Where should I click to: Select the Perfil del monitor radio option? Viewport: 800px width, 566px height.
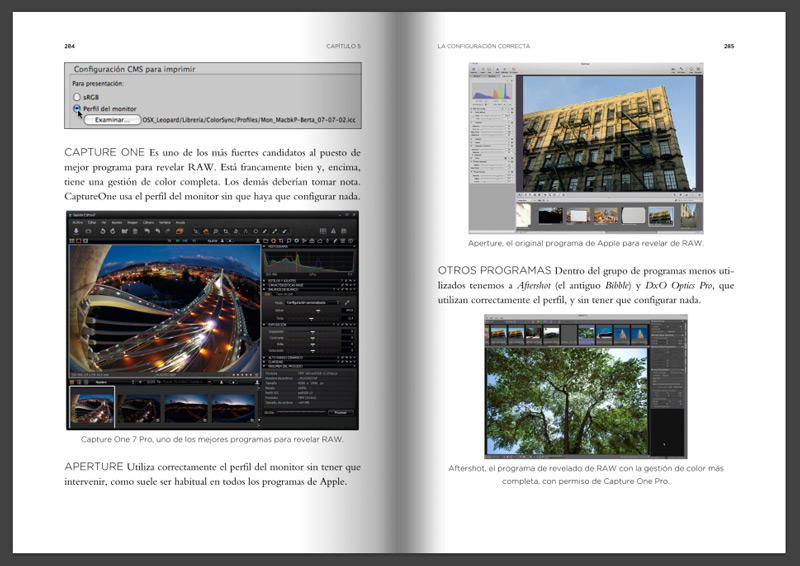tap(77, 108)
